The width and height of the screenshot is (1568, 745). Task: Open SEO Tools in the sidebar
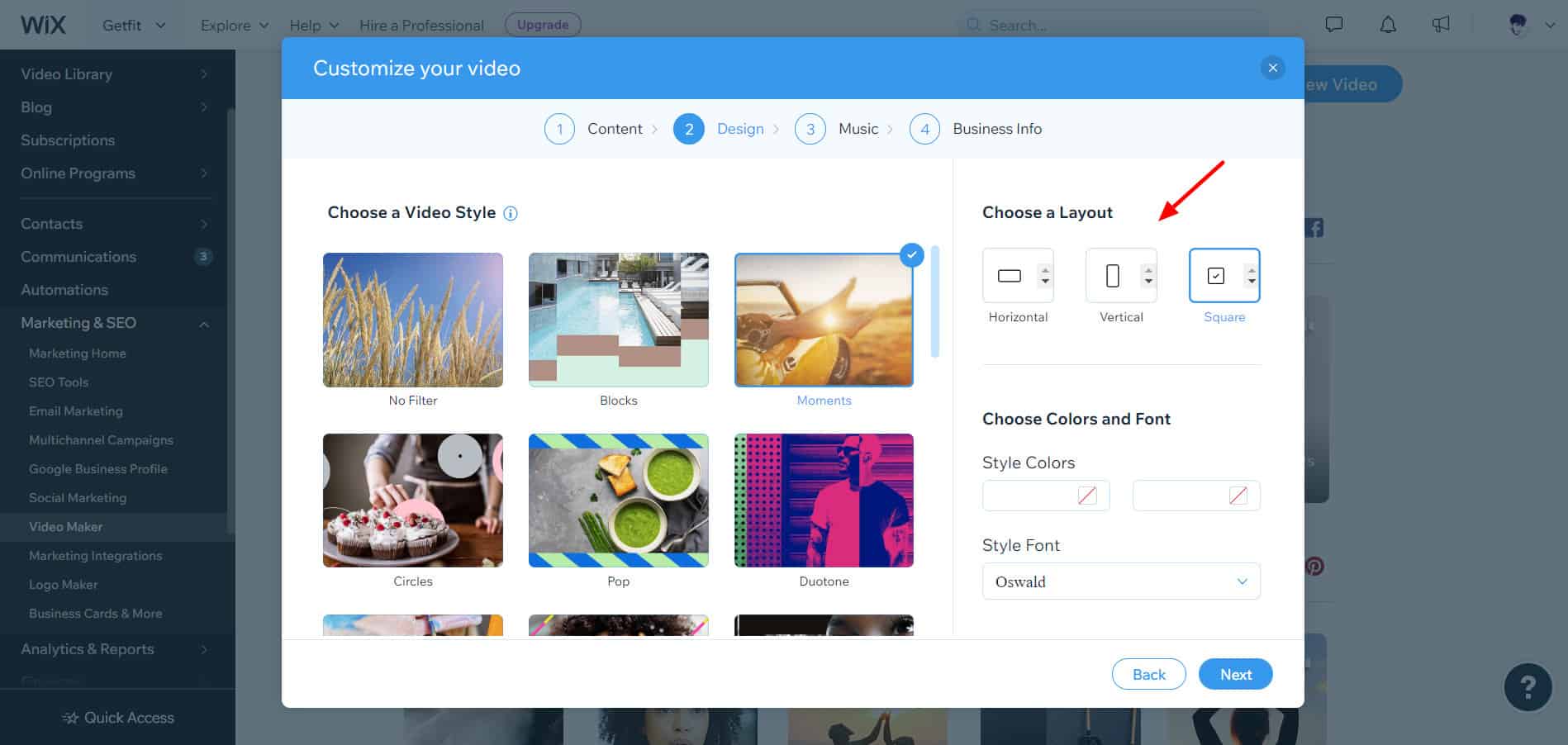[x=59, y=382]
